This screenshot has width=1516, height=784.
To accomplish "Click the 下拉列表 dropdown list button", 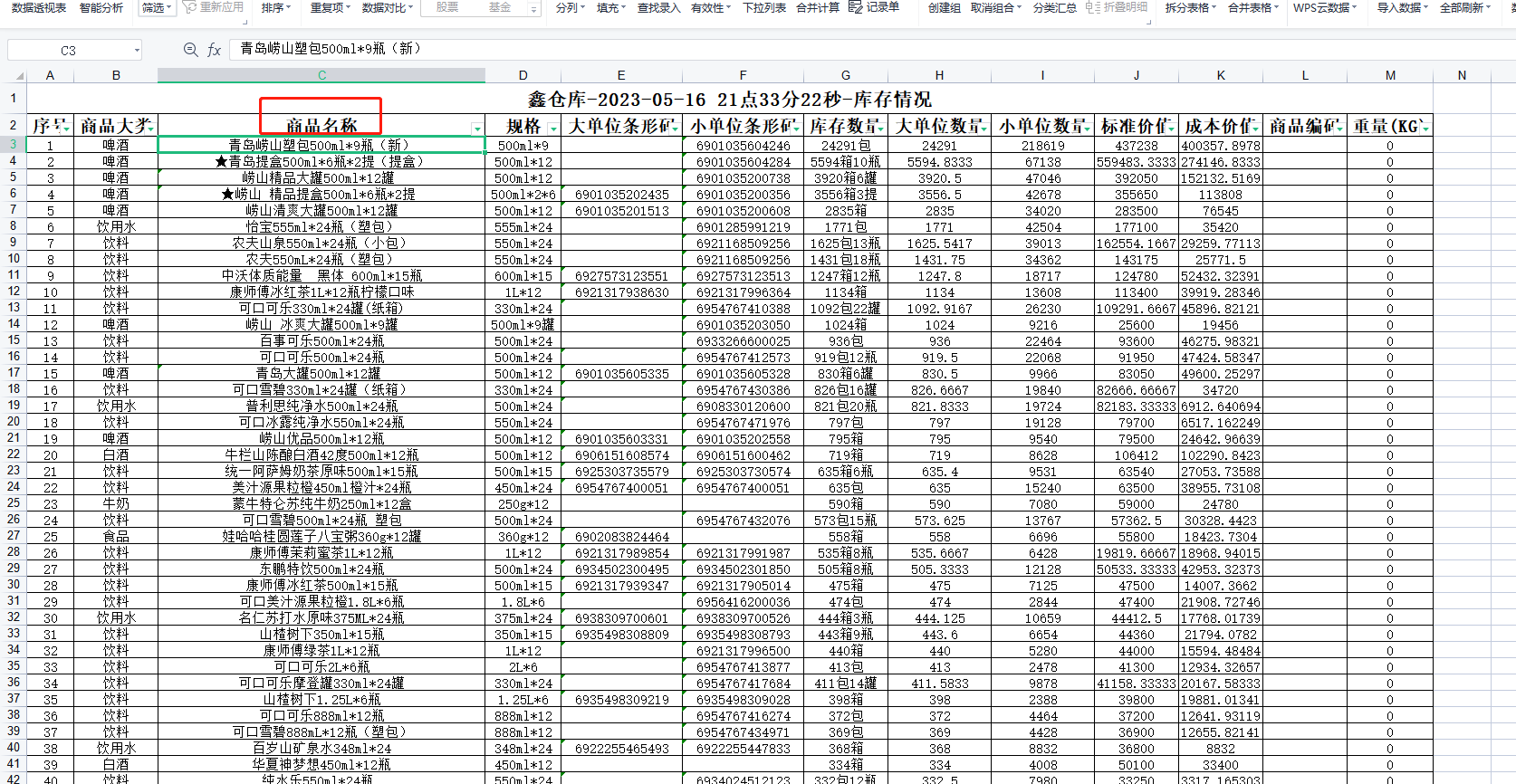I will [x=764, y=7].
